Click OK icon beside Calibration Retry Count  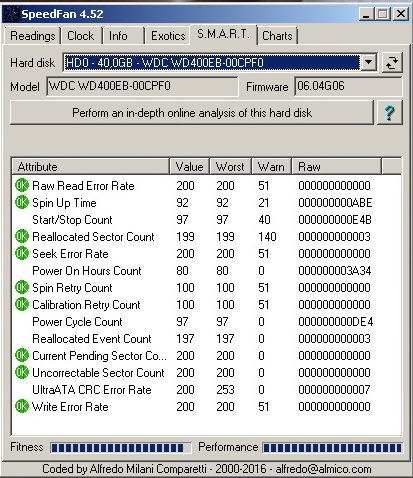coord(22,304)
